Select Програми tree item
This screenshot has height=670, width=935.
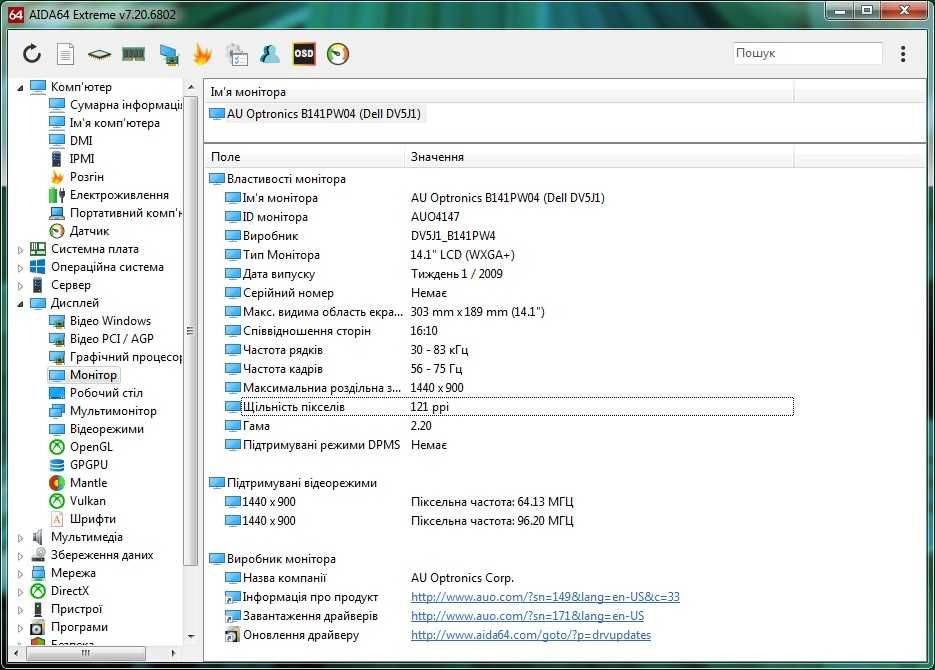(79, 626)
